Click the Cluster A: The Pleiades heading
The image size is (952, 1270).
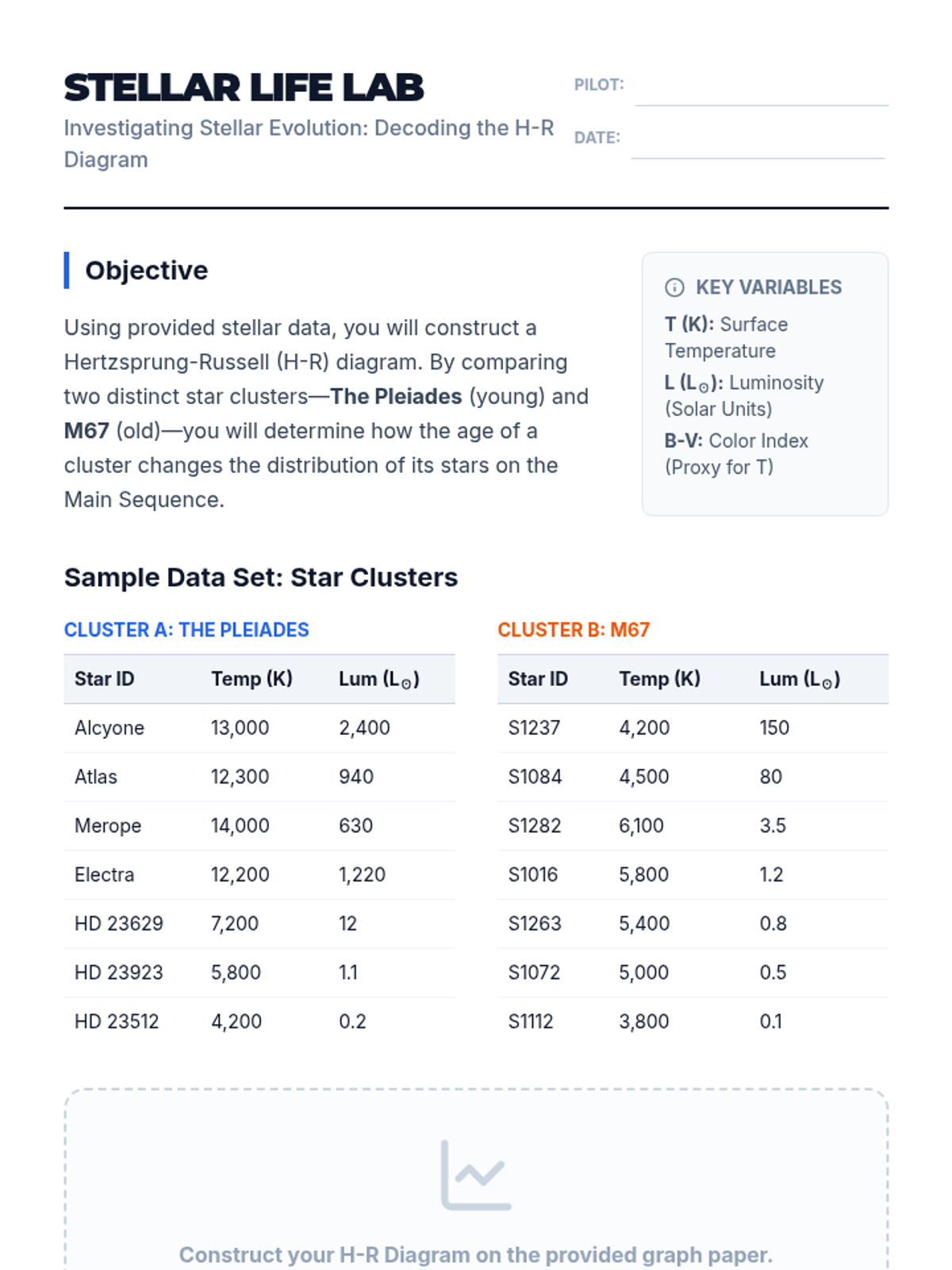click(x=186, y=629)
